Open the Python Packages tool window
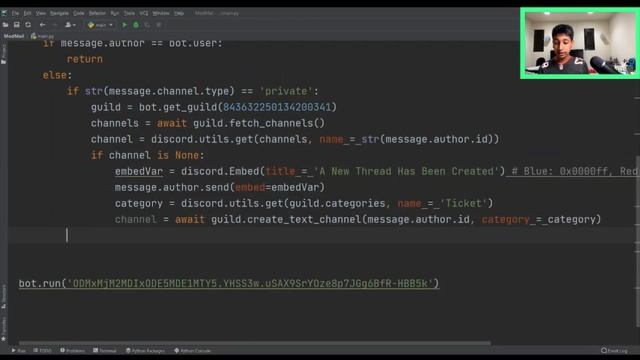640x360 pixels. [x=145, y=351]
